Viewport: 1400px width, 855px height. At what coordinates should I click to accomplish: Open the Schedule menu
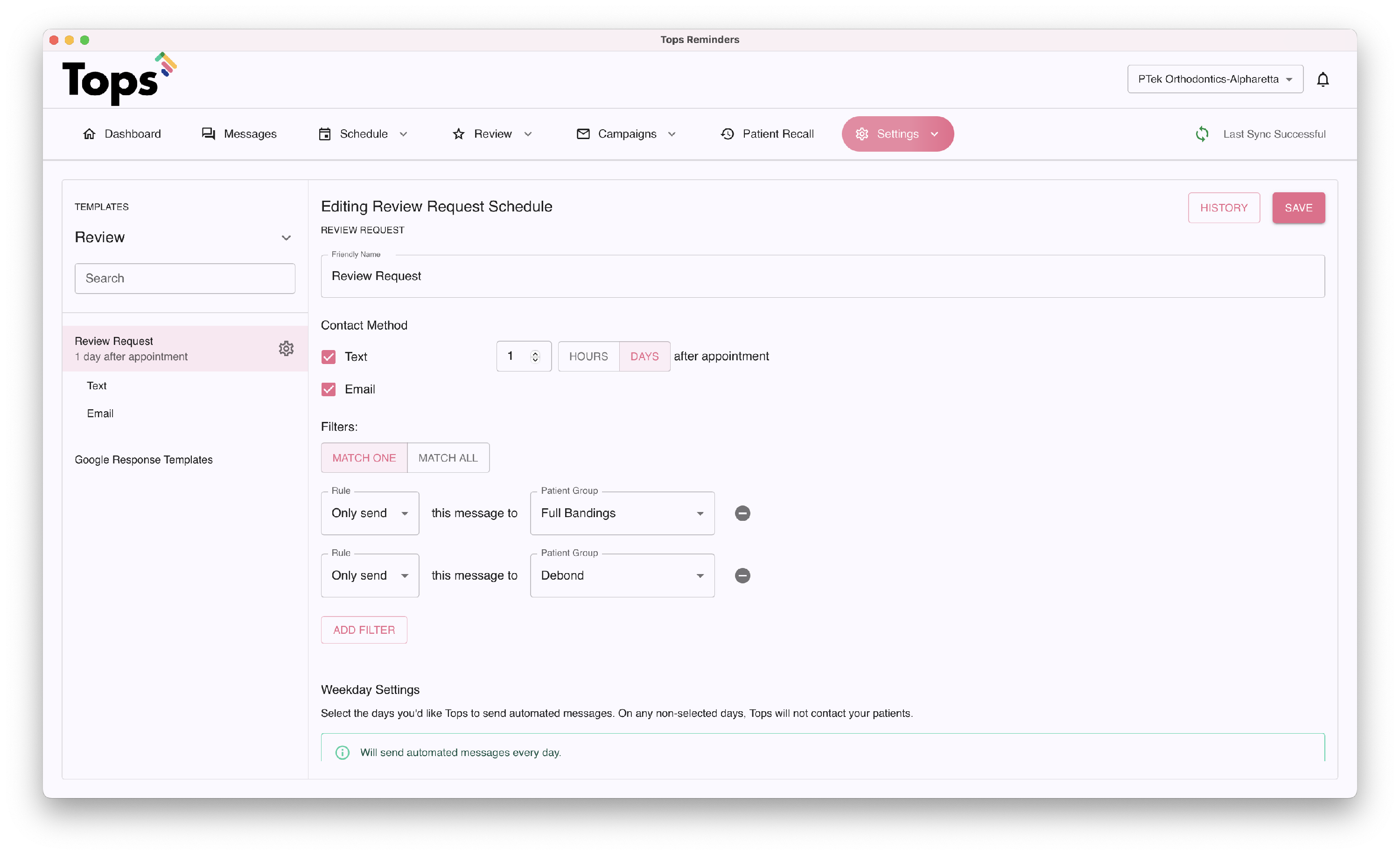(x=363, y=134)
